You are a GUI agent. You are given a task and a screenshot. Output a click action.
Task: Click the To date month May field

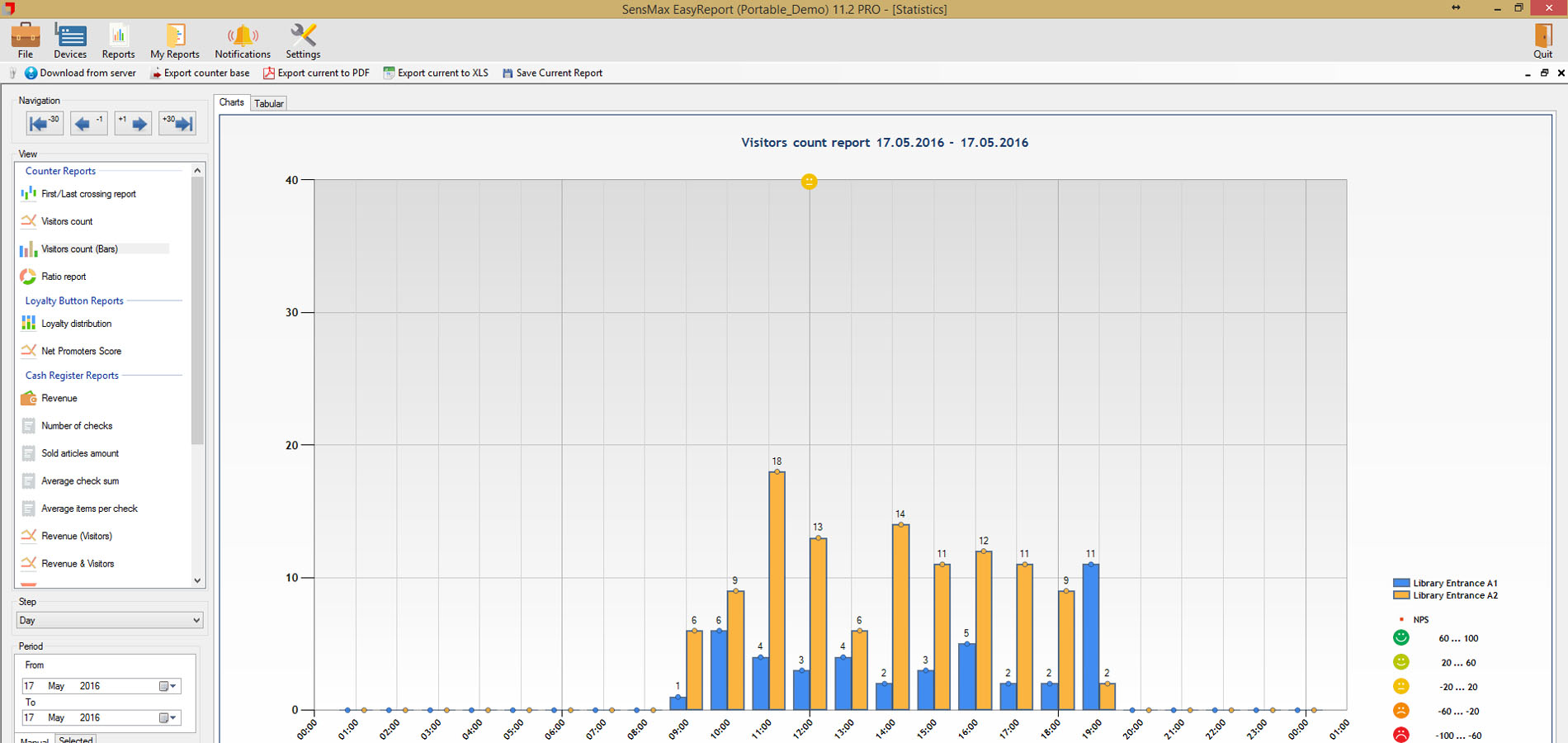(x=56, y=717)
